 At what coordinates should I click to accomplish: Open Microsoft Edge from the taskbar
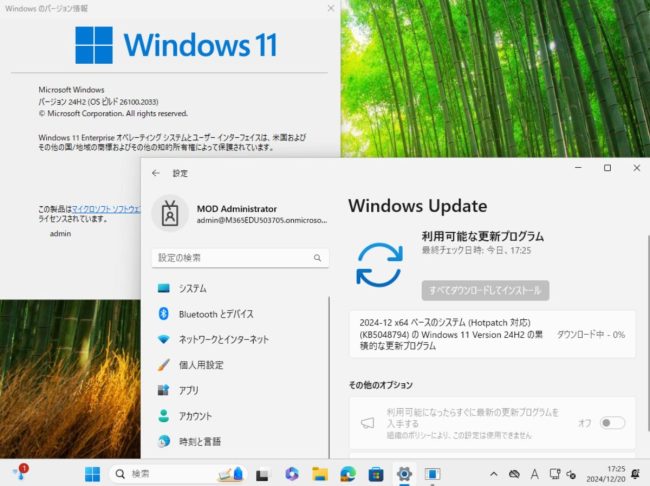[x=347, y=473]
